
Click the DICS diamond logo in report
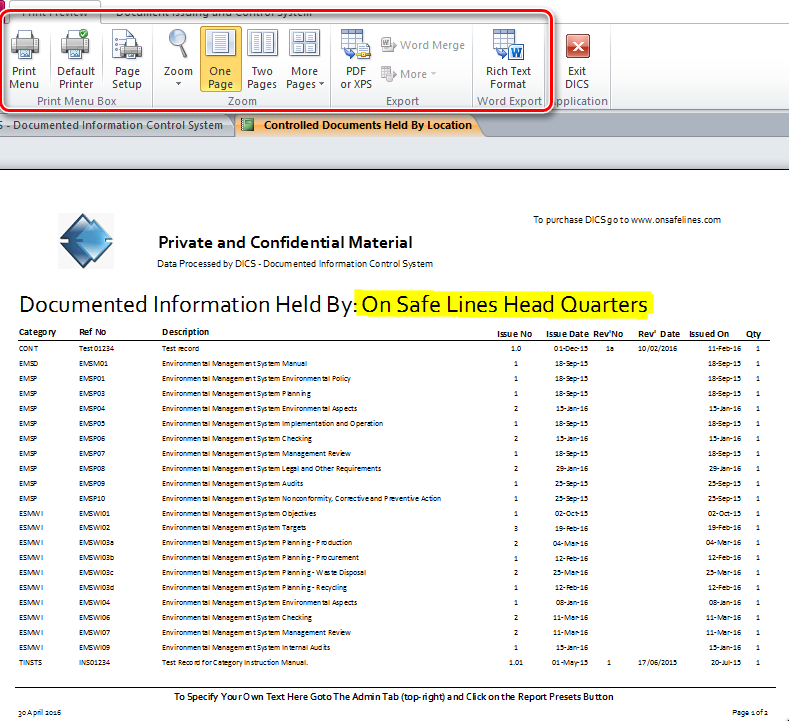point(86,241)
